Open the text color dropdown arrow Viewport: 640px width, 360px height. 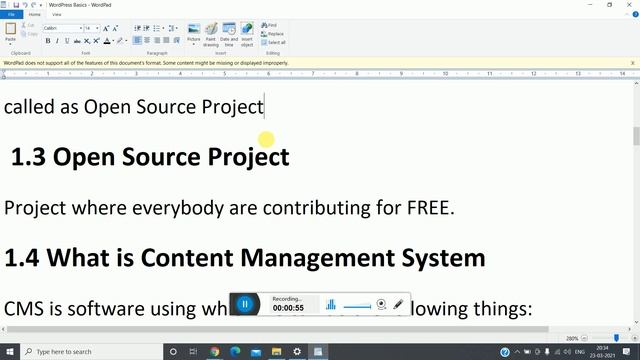point(113,41)
